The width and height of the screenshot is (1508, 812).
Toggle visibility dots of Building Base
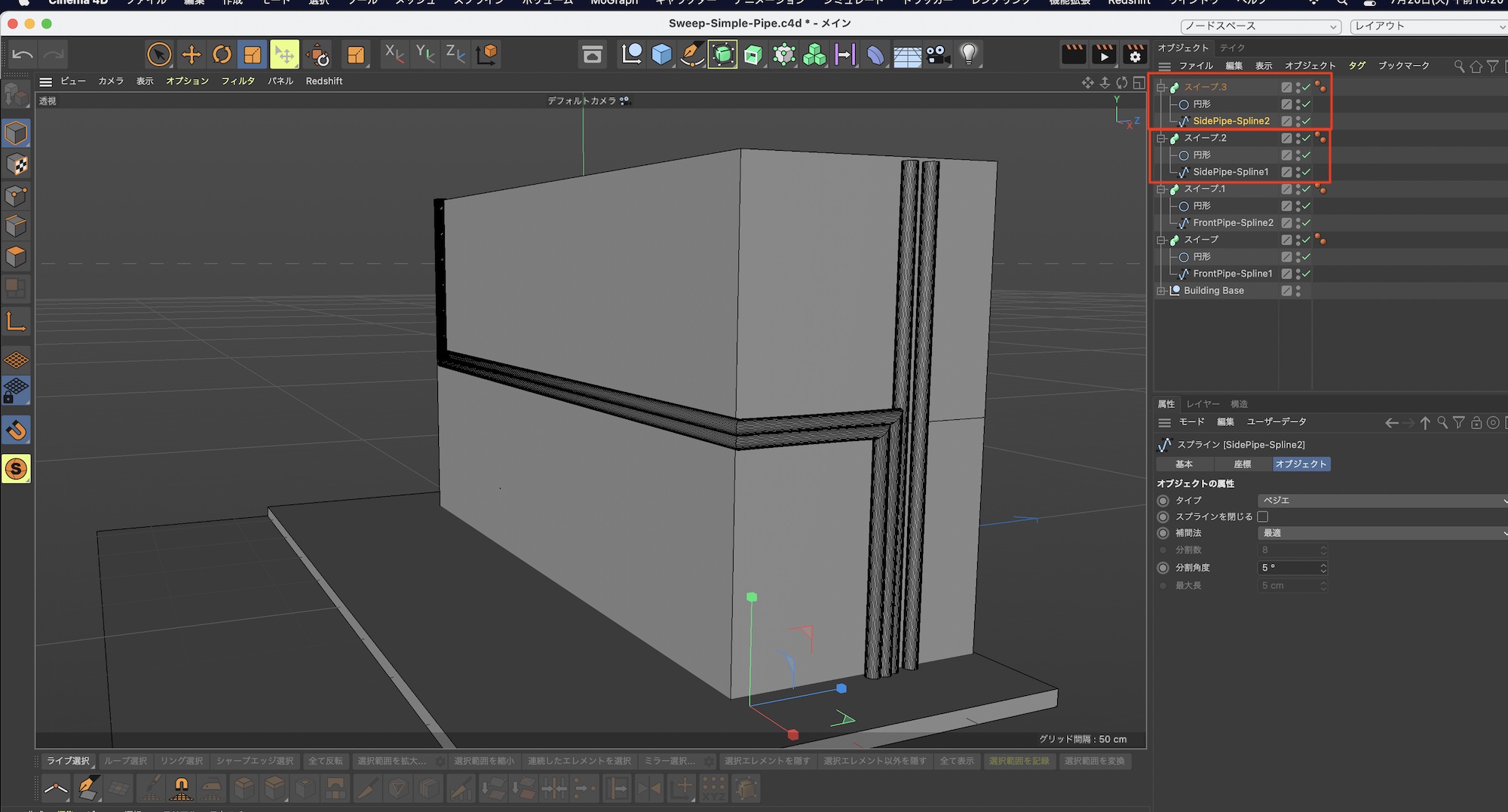pos(1298,291)
